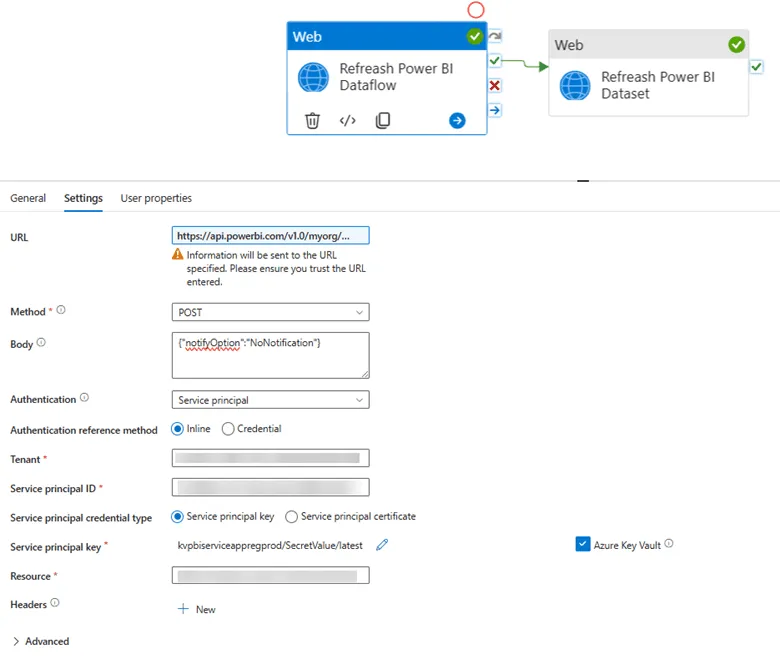780x659 pixels.
Task: Show Method info tooltip icon
Action: tap(61, 310)
